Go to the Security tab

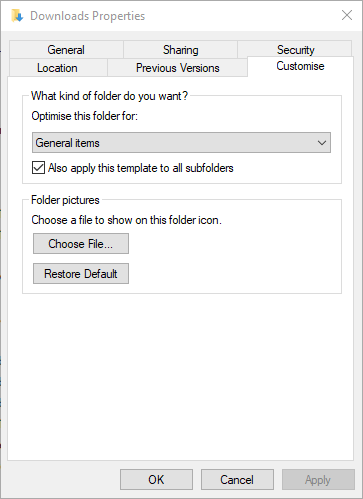pyautogui.click(x=295, y=50)
